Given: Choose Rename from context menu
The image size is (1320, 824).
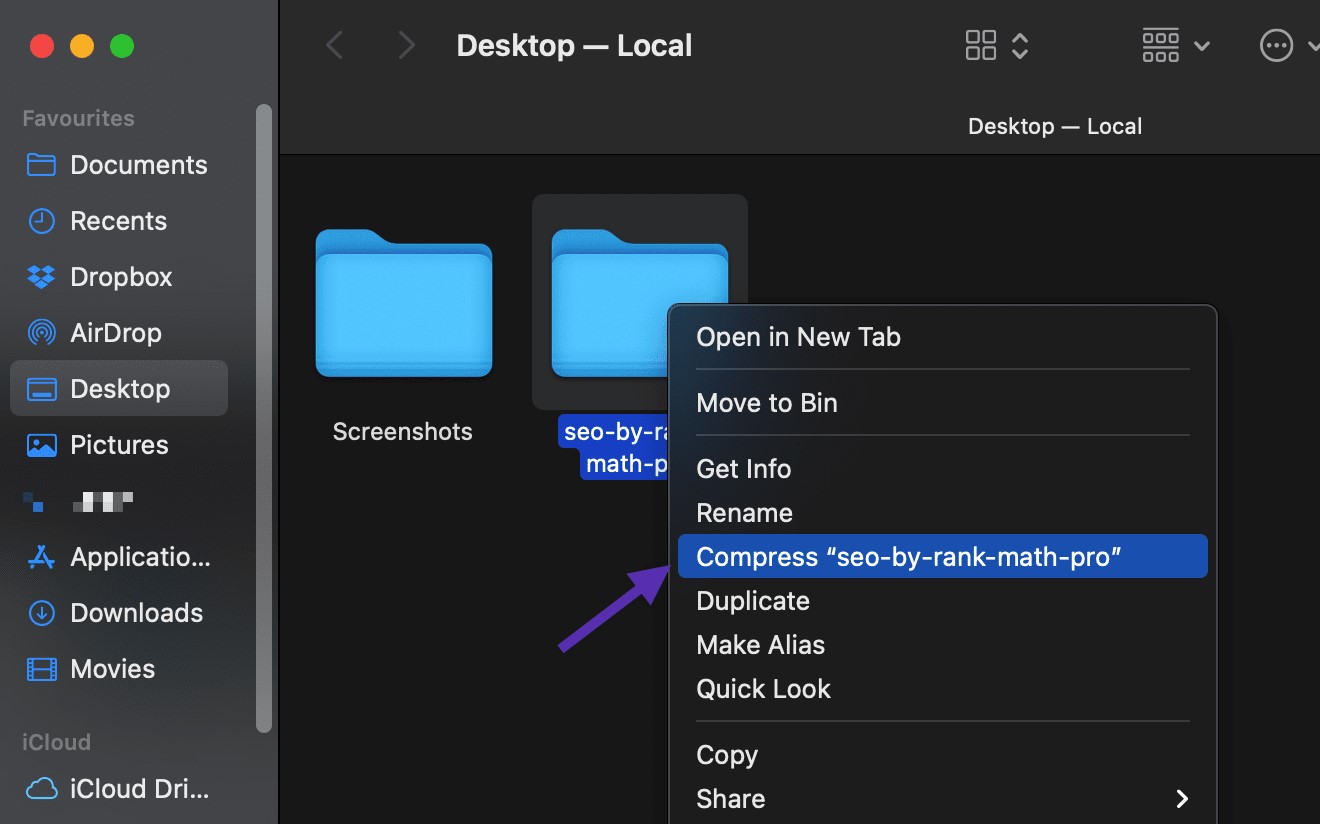Looking at the screenshot, I should point(943,513).
